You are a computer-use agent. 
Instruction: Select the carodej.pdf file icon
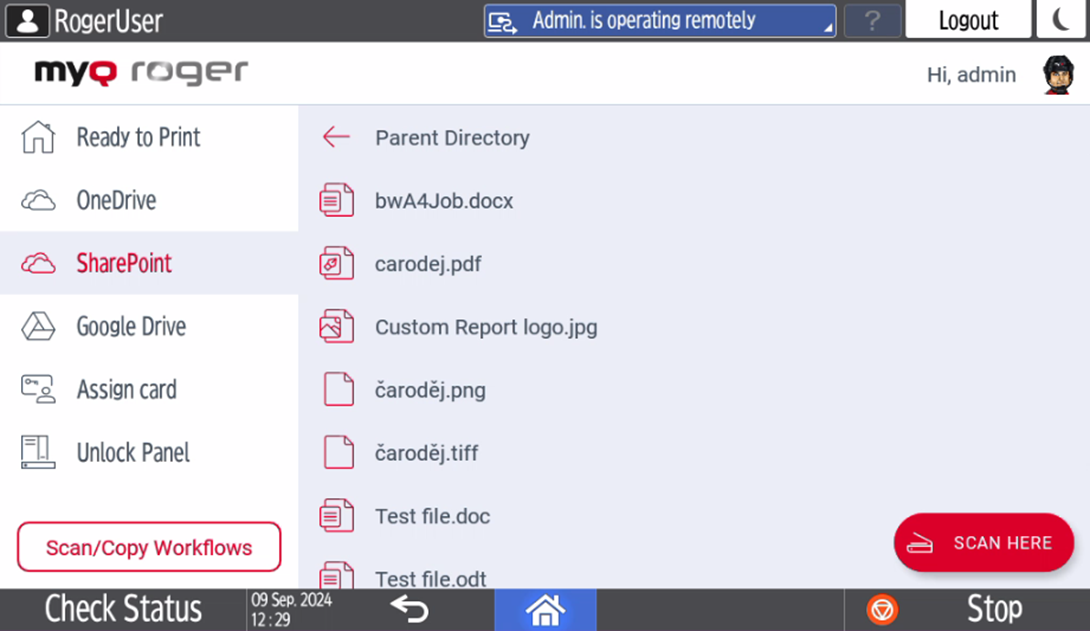[337, 264]
